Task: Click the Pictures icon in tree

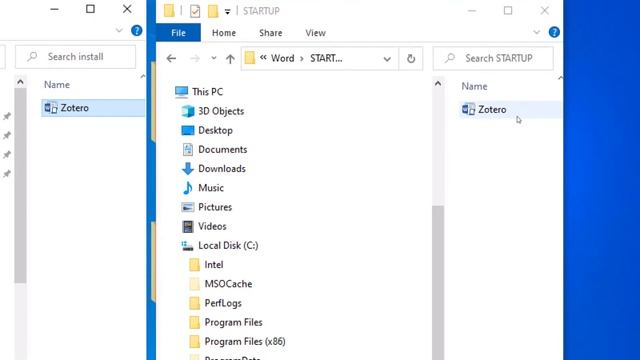Action: point(188,207)
